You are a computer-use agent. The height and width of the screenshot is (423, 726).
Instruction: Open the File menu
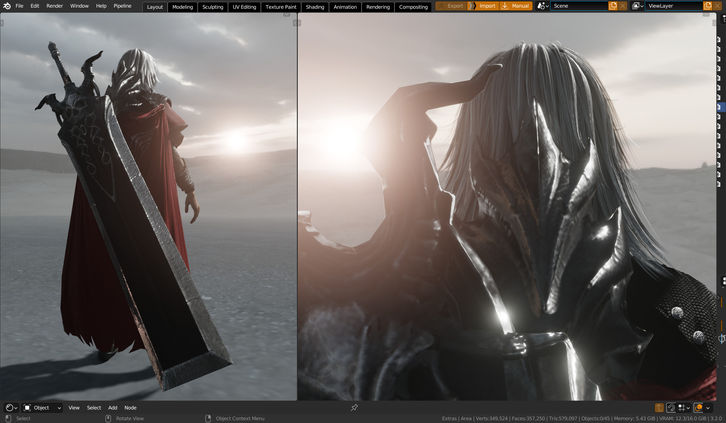(19, 6)
